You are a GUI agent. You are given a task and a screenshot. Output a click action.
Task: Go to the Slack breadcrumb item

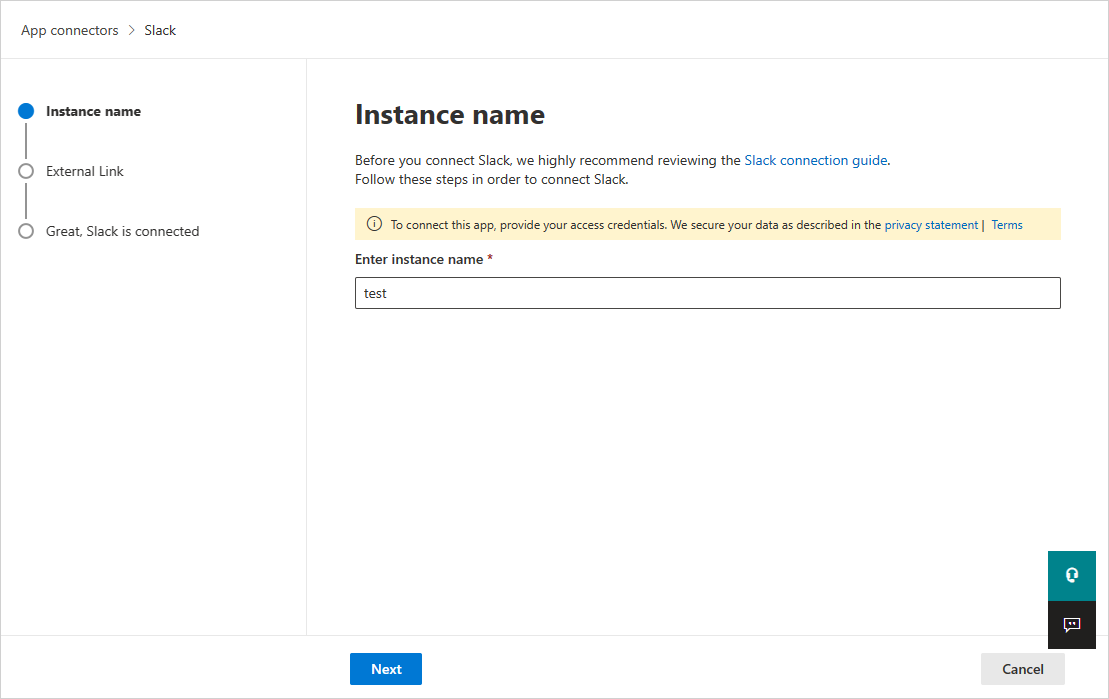click(160, 30)
